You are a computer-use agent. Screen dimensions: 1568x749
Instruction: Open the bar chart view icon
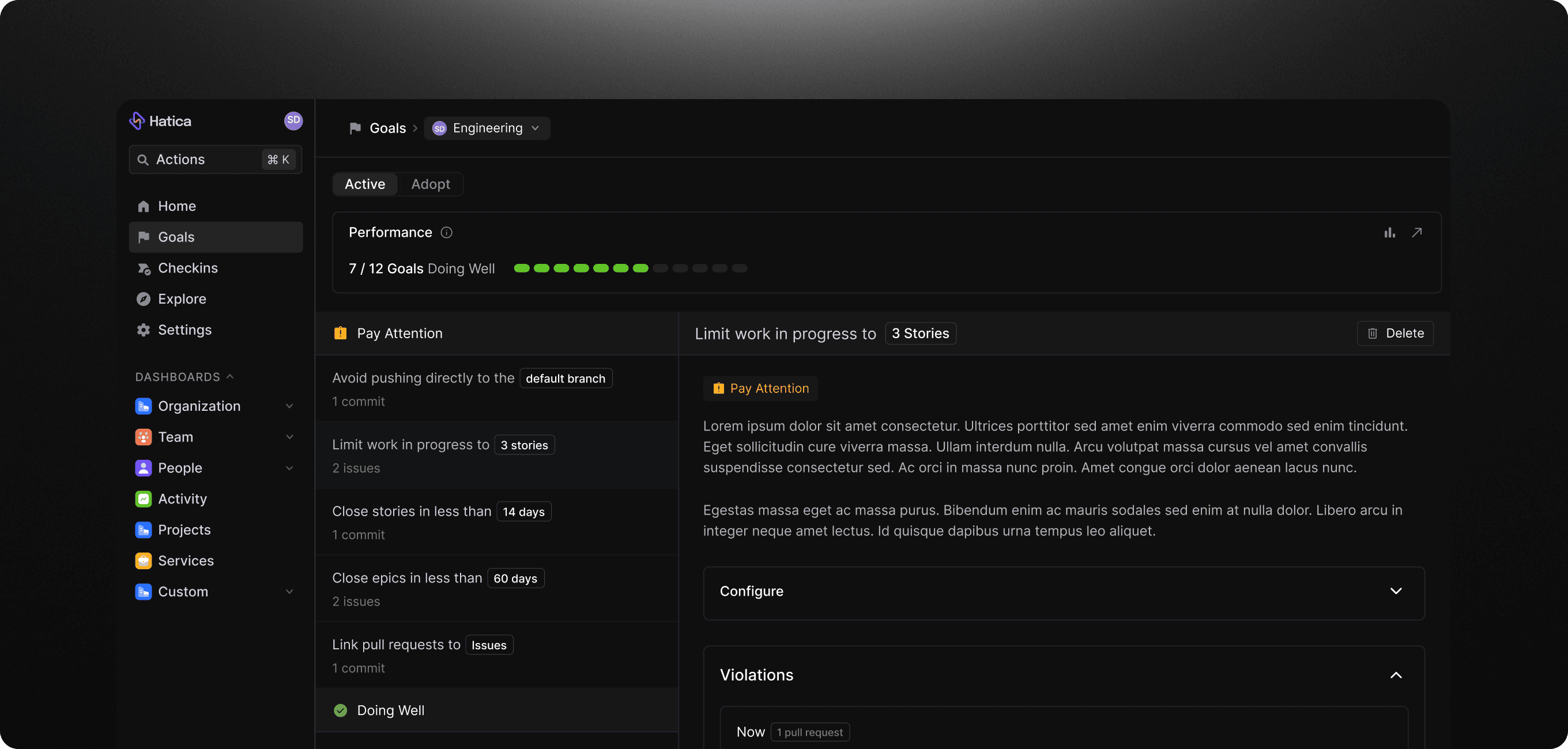(1389, 232)
